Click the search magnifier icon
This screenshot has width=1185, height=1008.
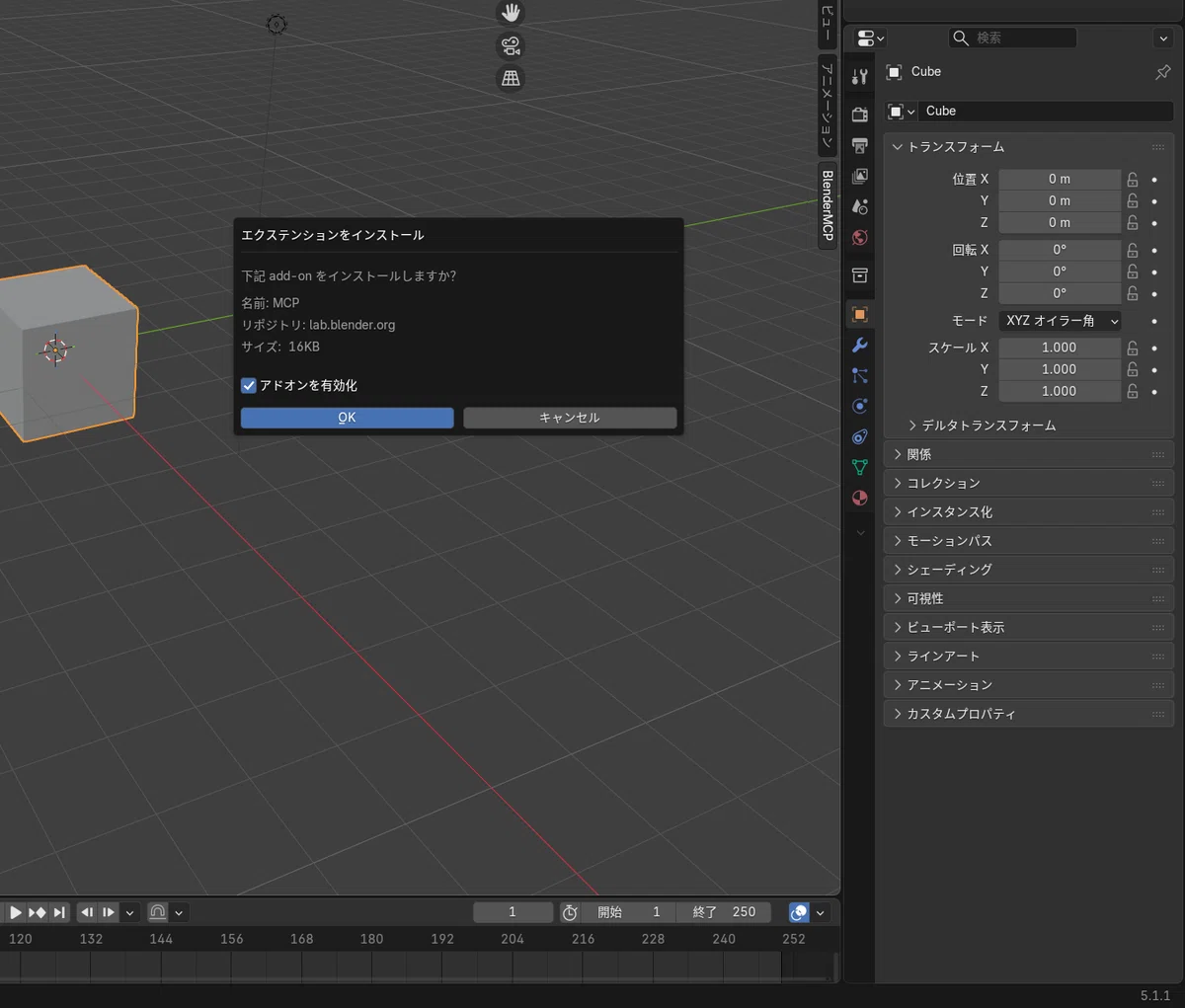960,38
